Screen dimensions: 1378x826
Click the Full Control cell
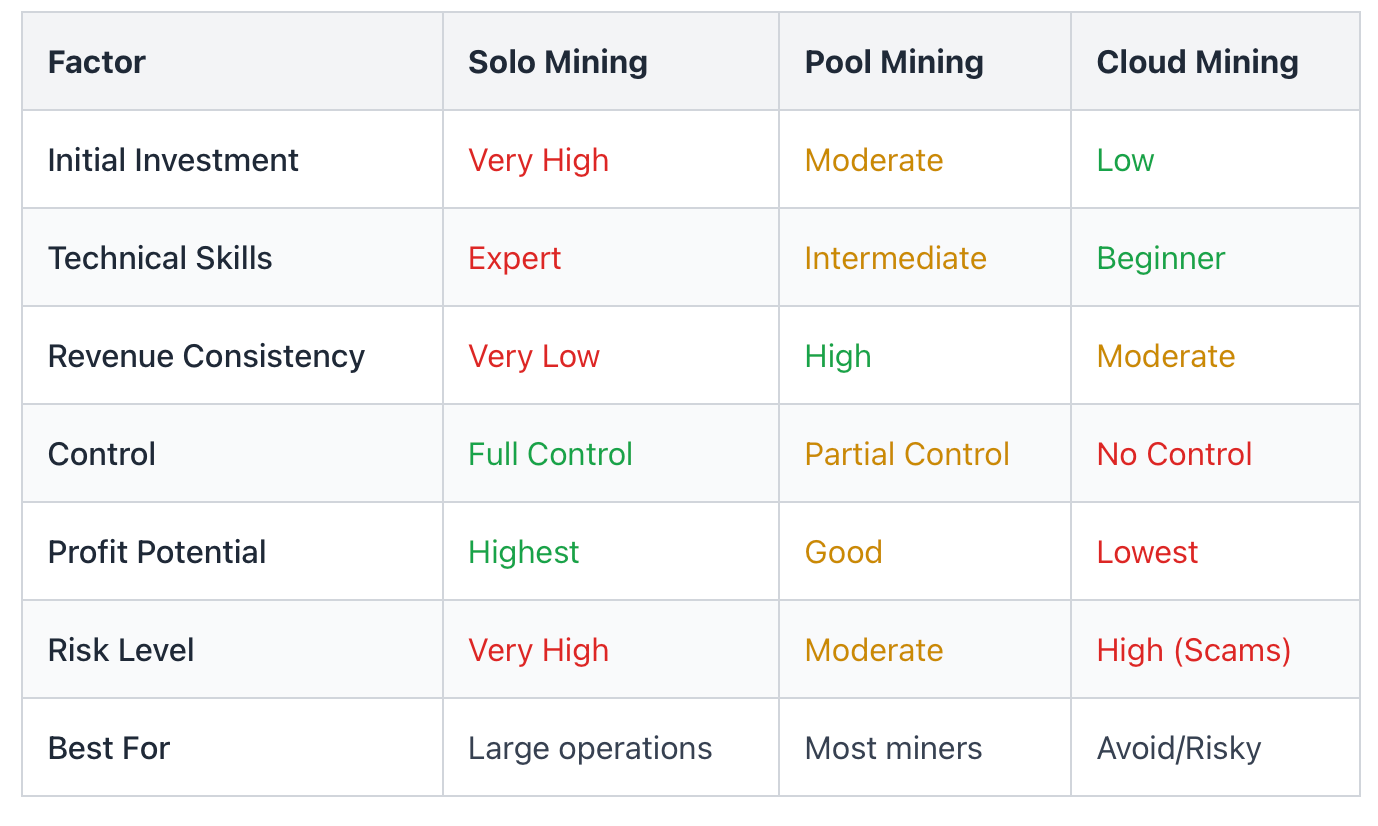coord(550,454)
